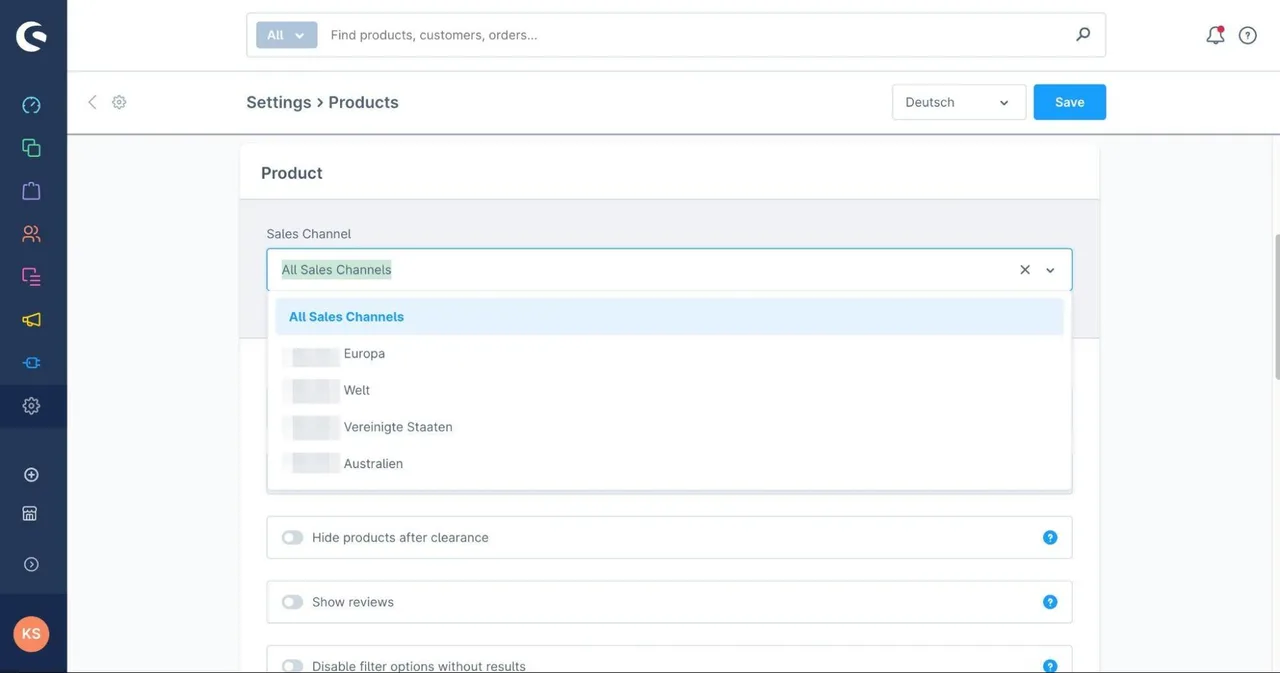
Task: Click the Save button
Action: pyautogui.click(x=1069, y=102)
